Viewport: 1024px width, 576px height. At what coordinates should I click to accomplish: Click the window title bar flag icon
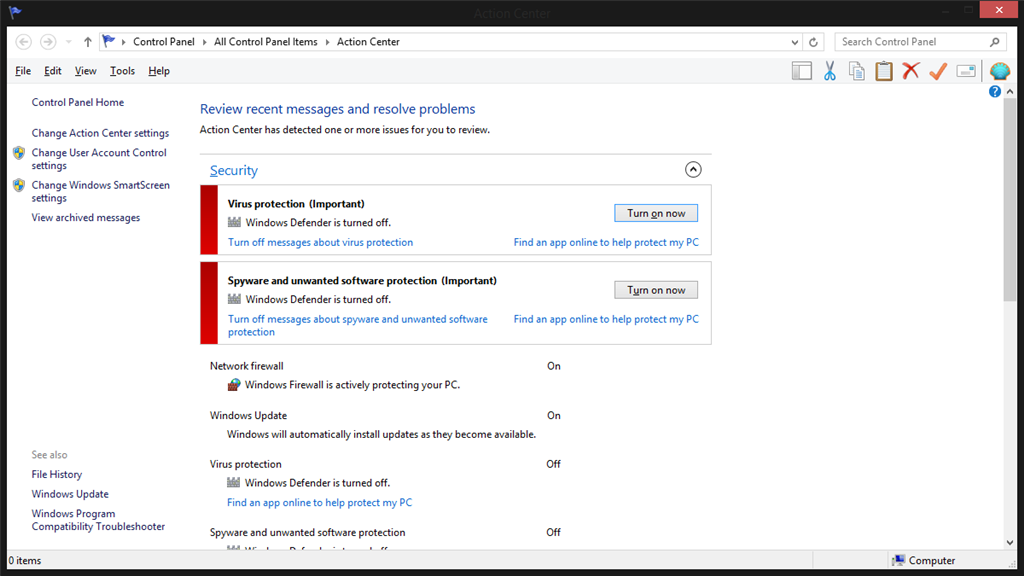coord(15,11)
